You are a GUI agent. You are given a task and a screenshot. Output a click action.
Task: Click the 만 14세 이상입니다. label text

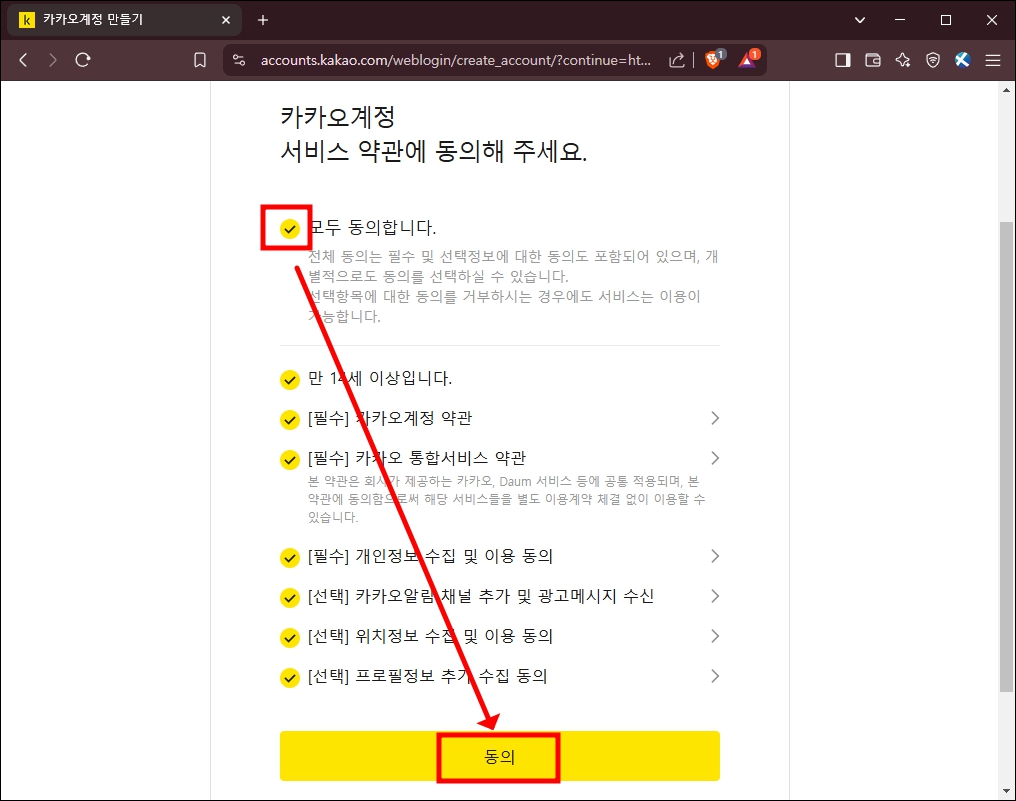(x=380, y=378)
